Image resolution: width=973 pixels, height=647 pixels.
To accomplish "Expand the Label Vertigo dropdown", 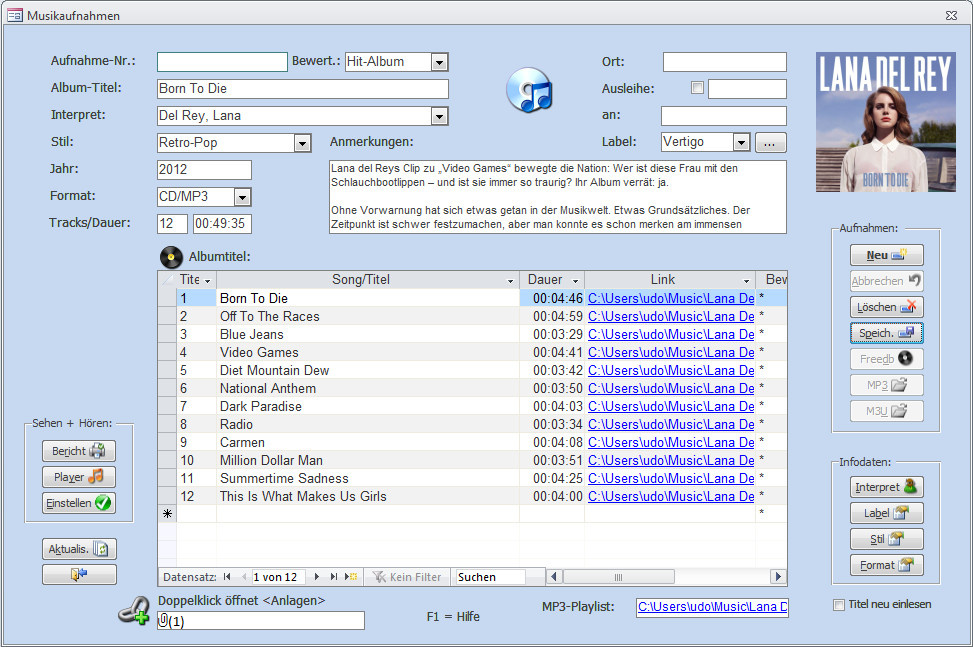I will (x=741, y=142).
